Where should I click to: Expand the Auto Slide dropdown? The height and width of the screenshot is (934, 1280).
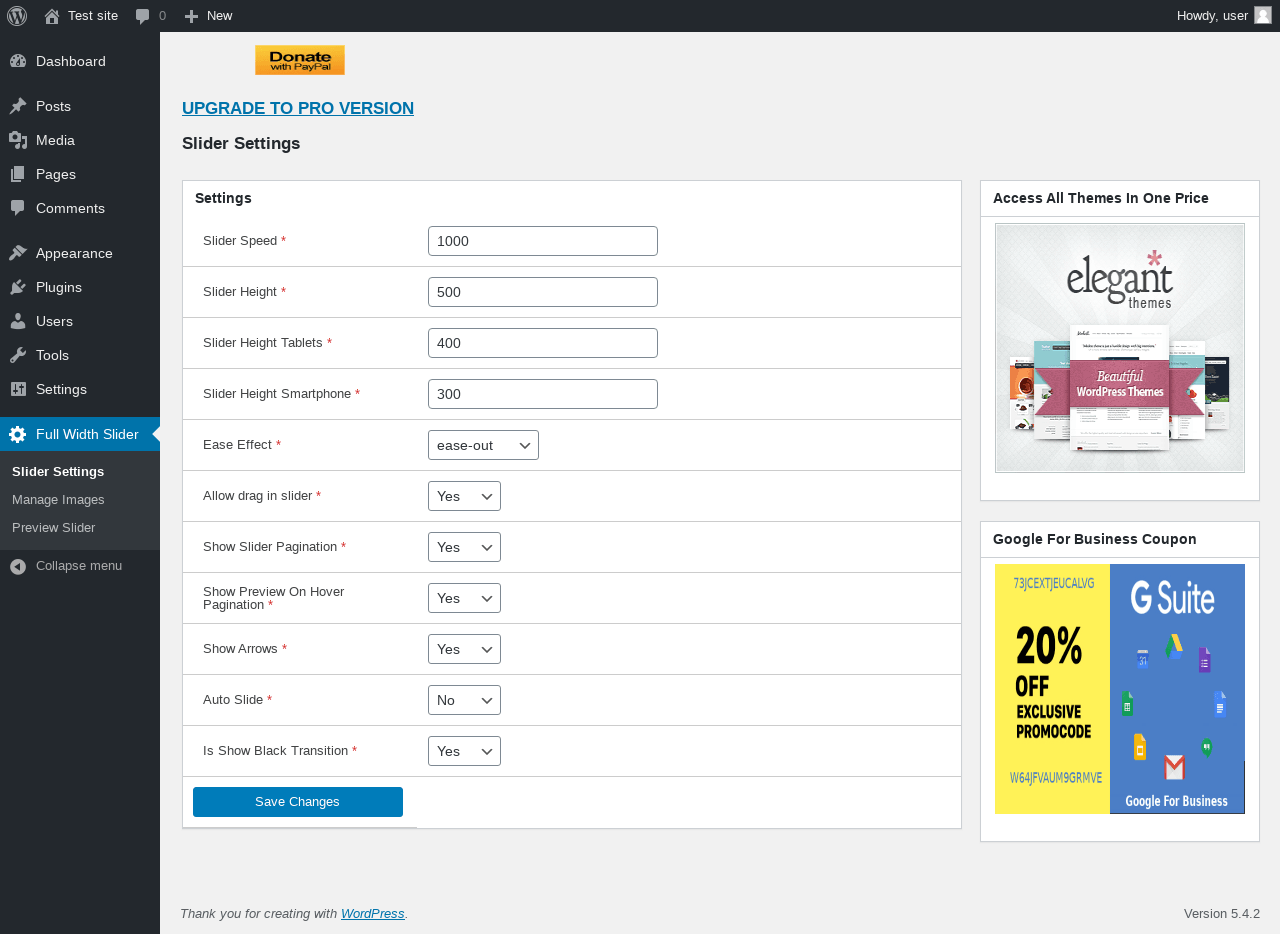[x=464, y=700]
